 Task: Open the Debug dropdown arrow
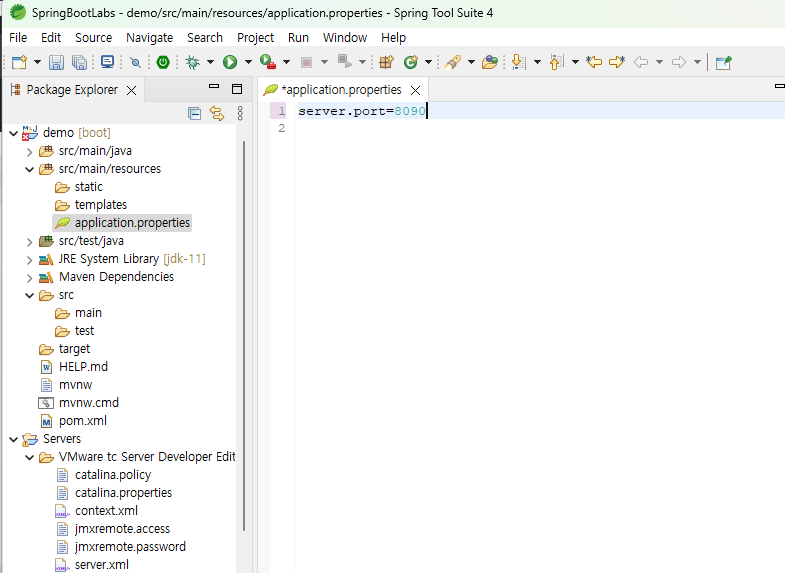tap(210, 62)
